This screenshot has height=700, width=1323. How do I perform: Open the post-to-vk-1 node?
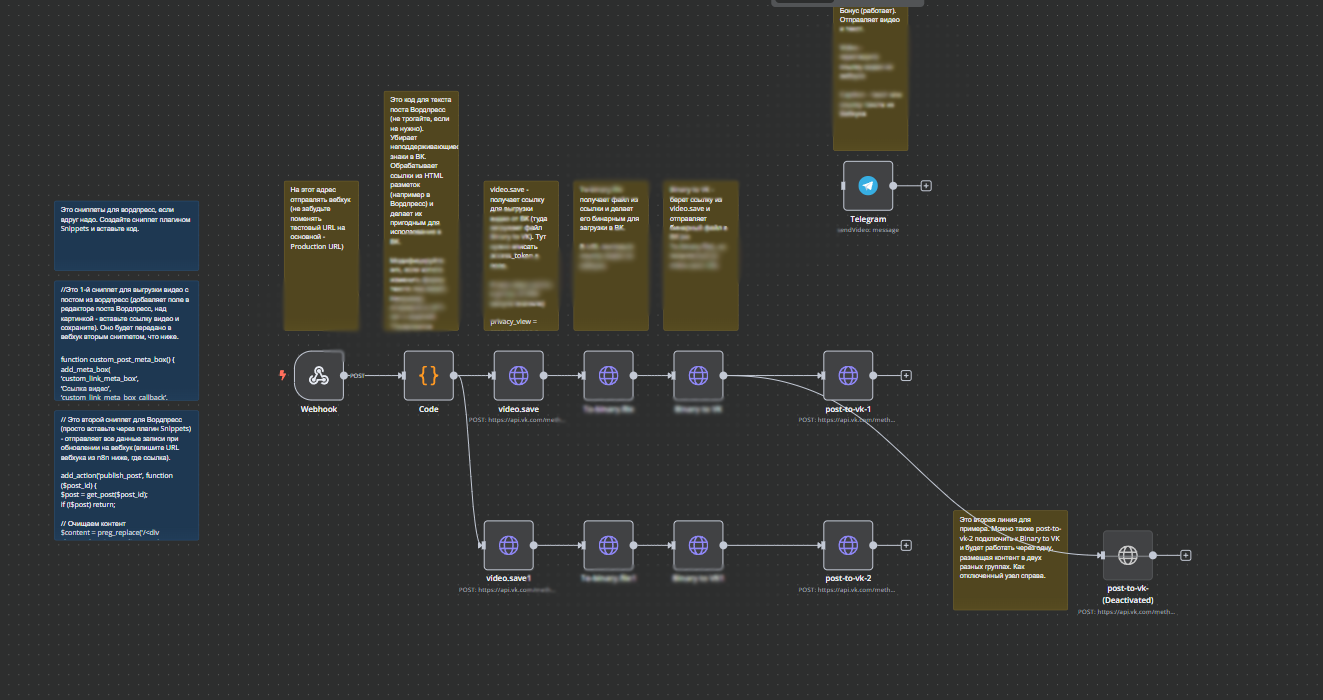pyautogui.click(x=848, y=375)
